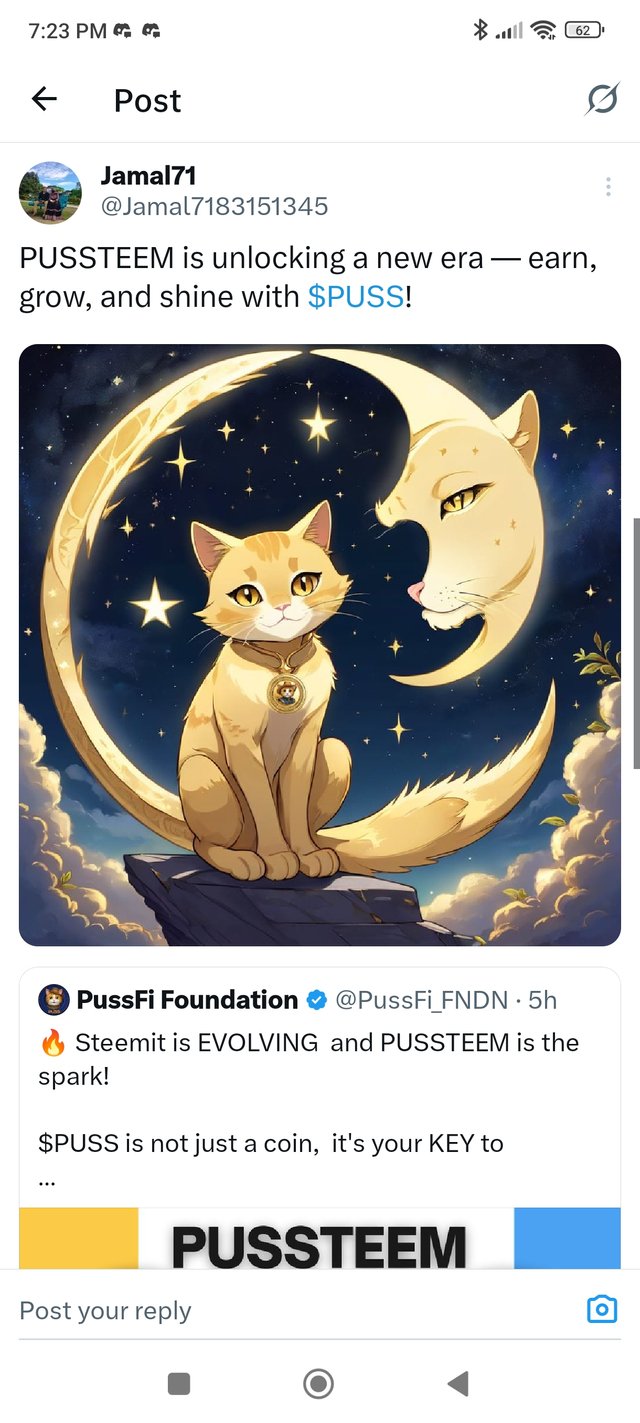
Task: Open the $PUSS cashtag link
Action: 356,296
